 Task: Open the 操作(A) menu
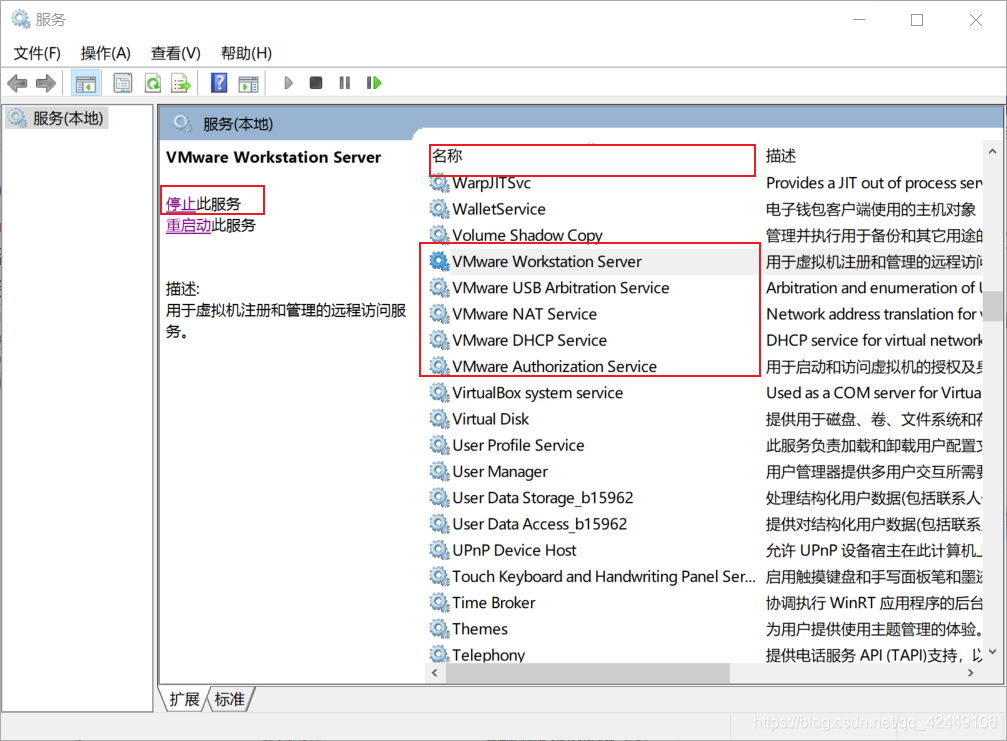(105, 53)
